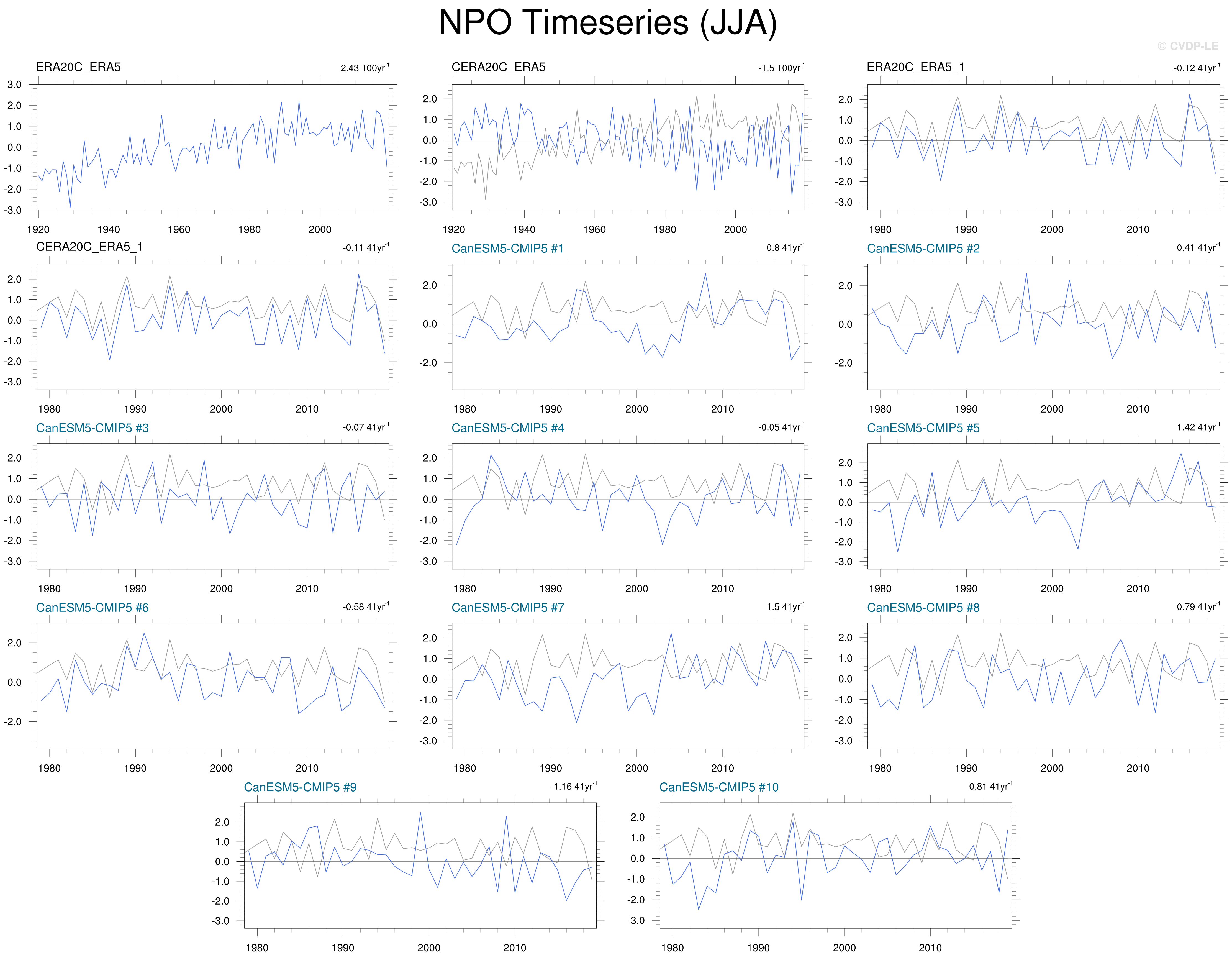Image resolution: width=1232 pixels, height=960 pixels.
Task: Click the CanESM5-CMIP5 #5 label
Action: point(923,428)
